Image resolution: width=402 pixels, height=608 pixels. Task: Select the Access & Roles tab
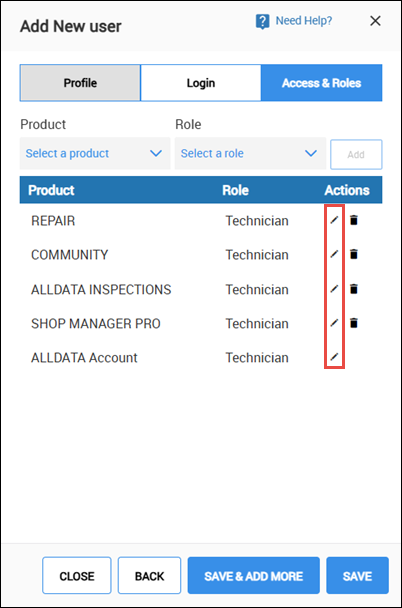tap(321, 83)
